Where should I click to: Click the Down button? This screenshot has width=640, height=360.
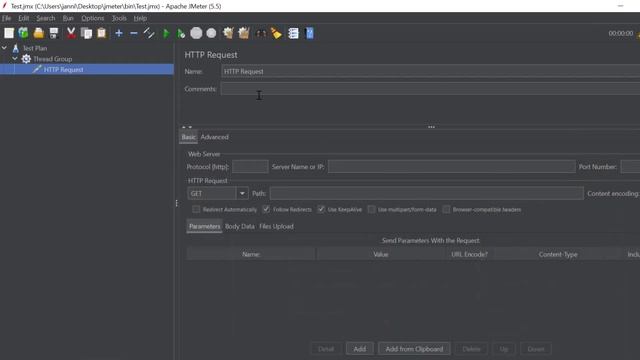(536, 349)
